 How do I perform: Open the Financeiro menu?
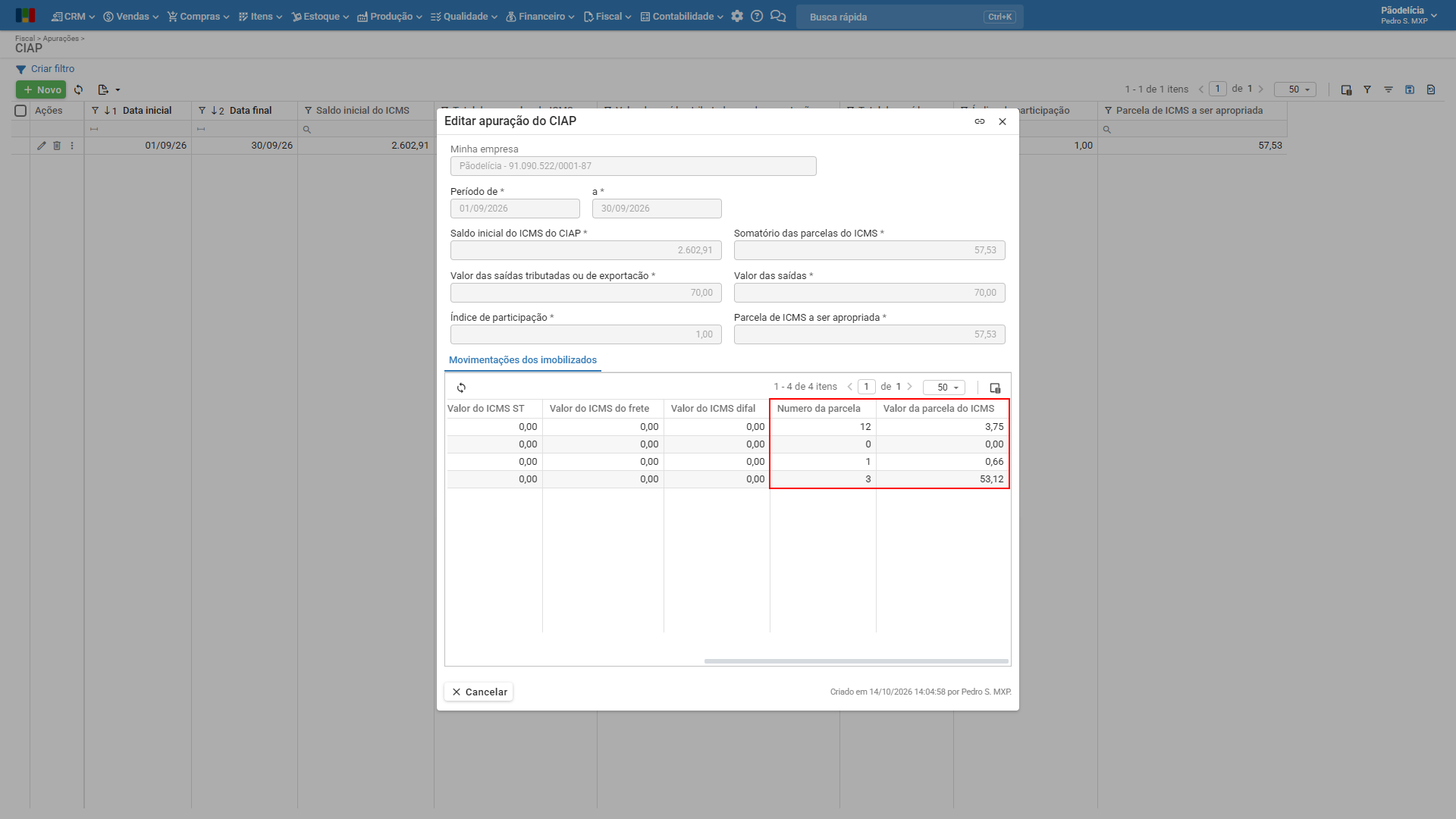(540, 16)
